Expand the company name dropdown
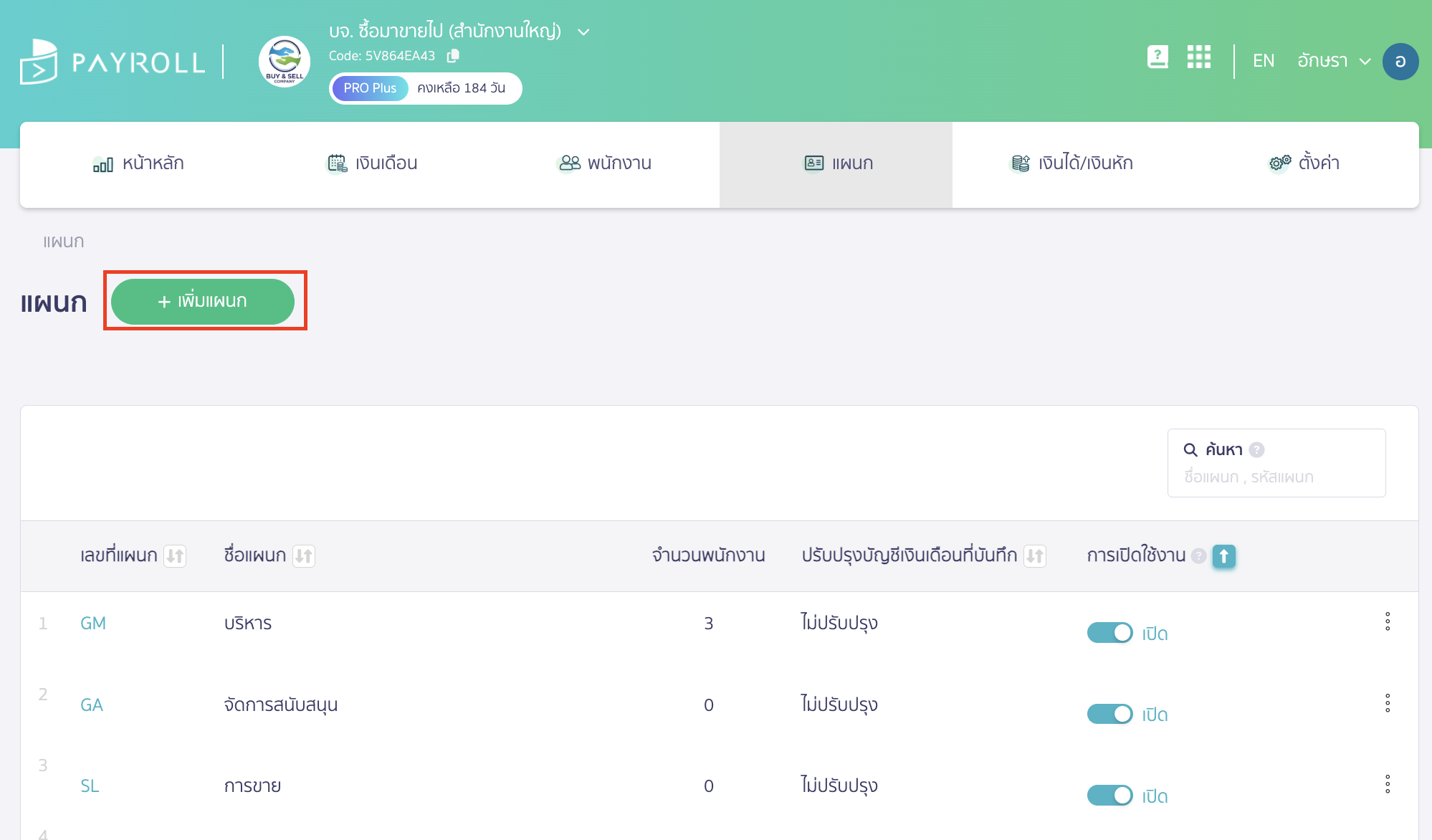 click(582, 32)
